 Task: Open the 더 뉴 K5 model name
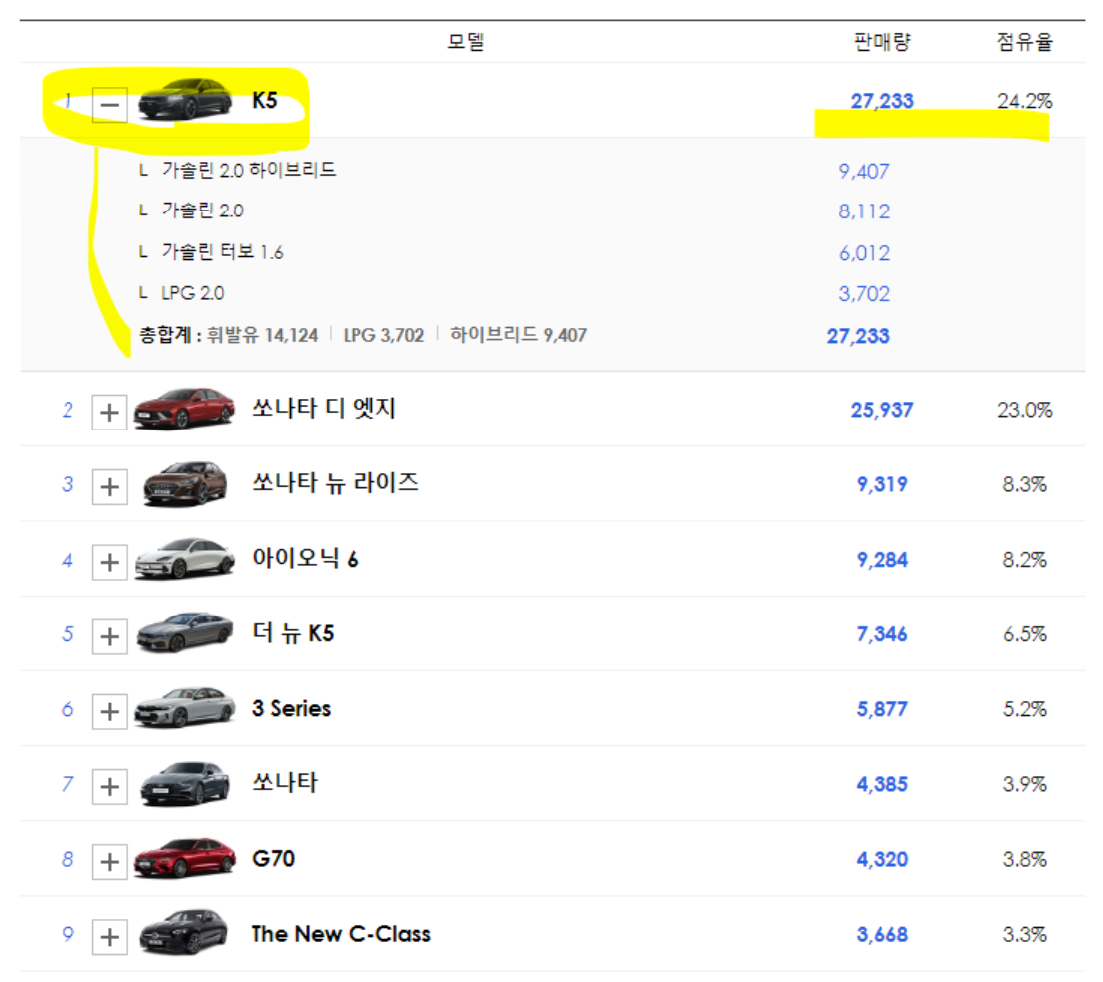point(293,632)
